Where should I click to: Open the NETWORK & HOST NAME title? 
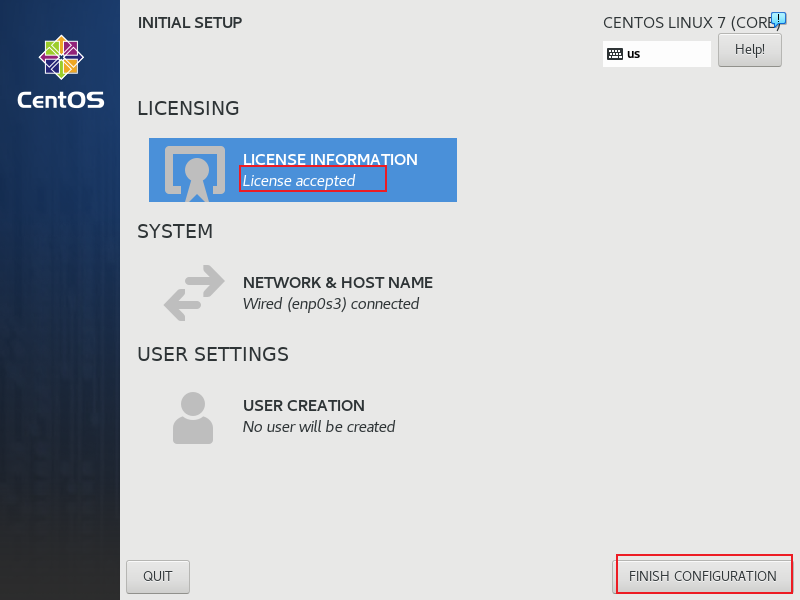[x=338, y=283]
